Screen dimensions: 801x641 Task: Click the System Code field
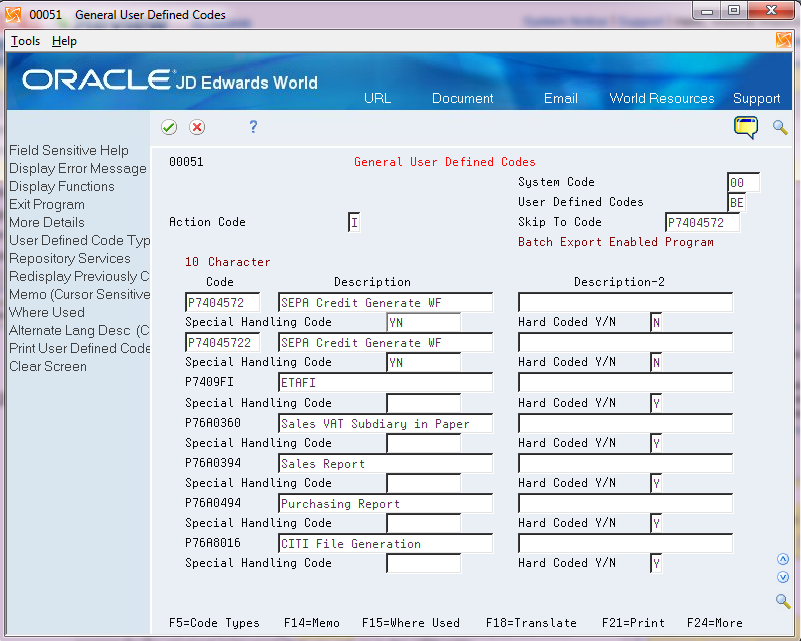(x=743, y=182)
